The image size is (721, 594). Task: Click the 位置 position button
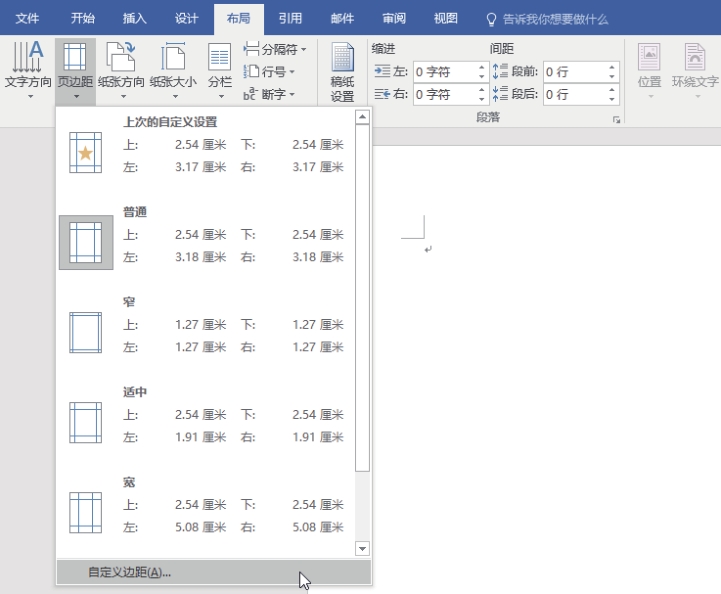[x=649, y=70]
